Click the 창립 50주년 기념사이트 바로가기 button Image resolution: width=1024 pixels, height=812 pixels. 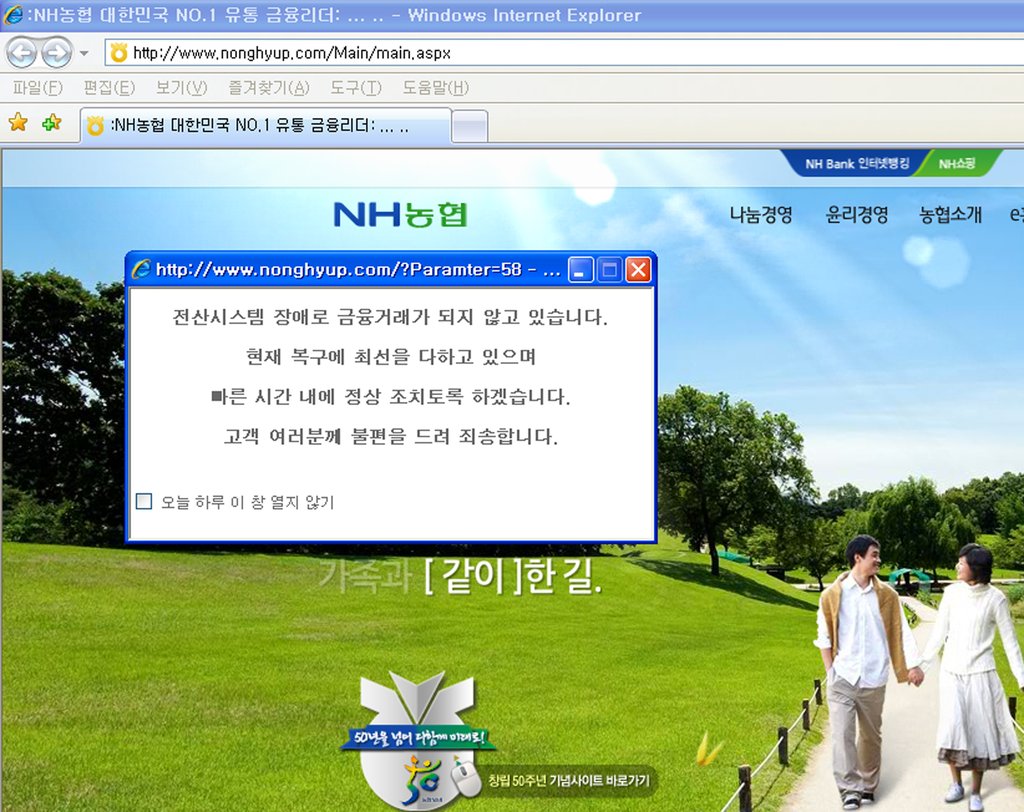tap(569, 780)
